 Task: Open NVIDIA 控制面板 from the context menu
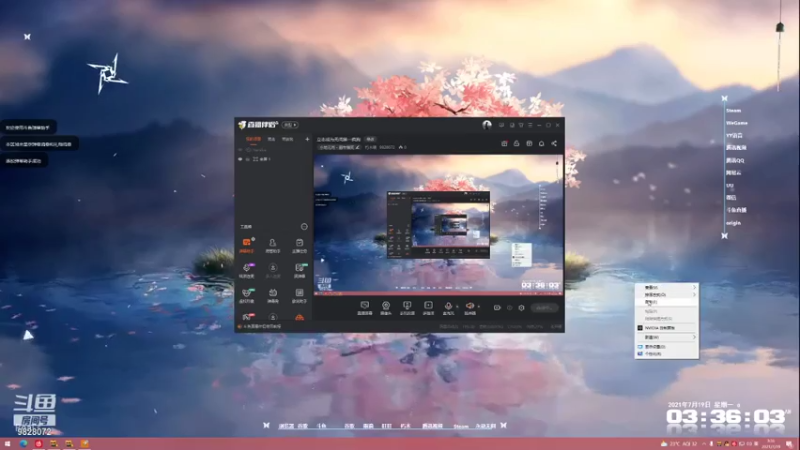[667, 328]
